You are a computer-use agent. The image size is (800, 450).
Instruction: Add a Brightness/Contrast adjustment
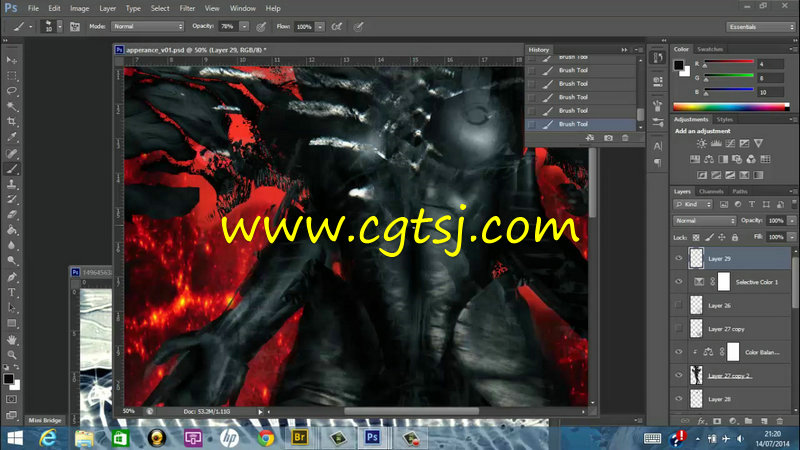[702, 143]
